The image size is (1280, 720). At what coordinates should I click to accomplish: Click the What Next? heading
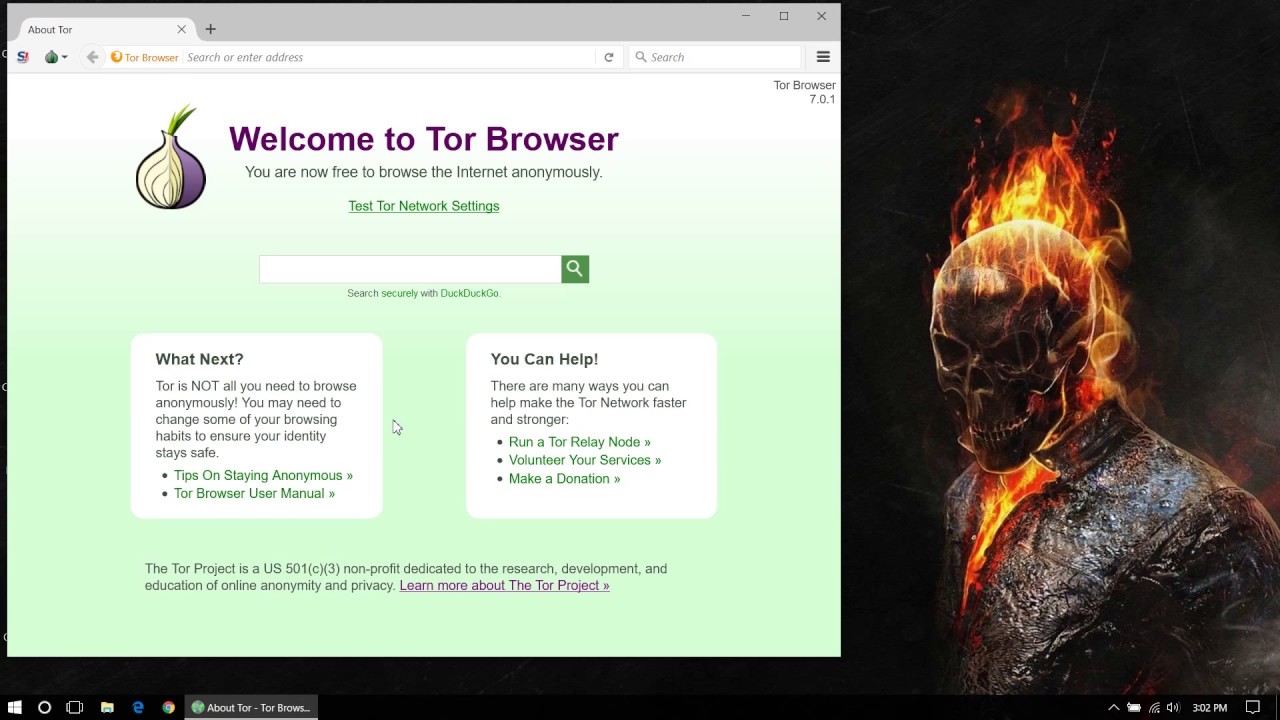pos(199,359)
